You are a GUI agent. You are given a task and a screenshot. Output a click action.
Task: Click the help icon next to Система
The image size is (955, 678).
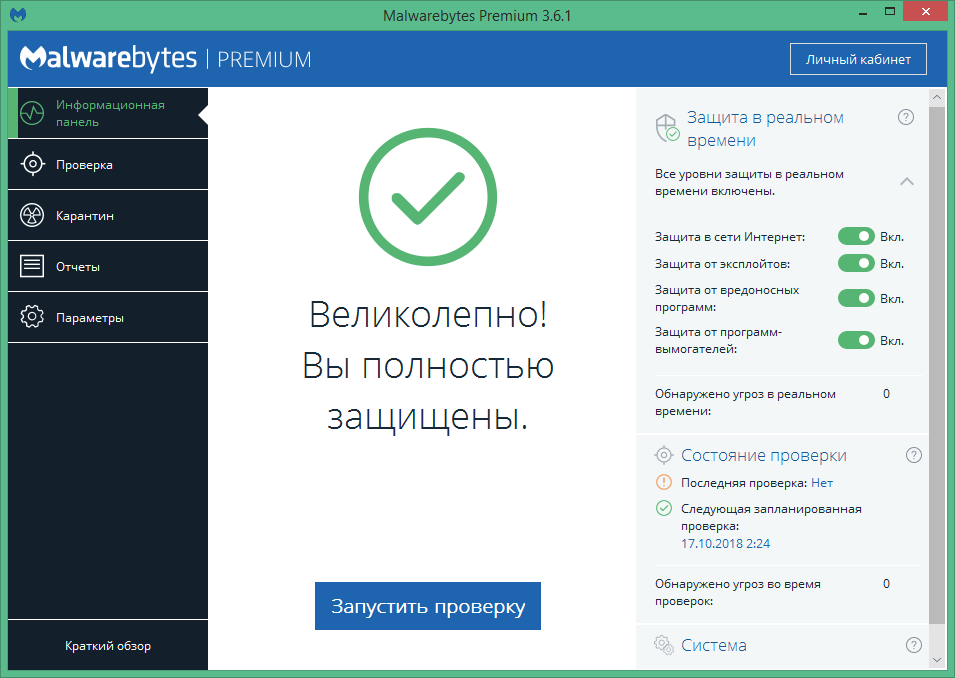click(x=913, y=645)
